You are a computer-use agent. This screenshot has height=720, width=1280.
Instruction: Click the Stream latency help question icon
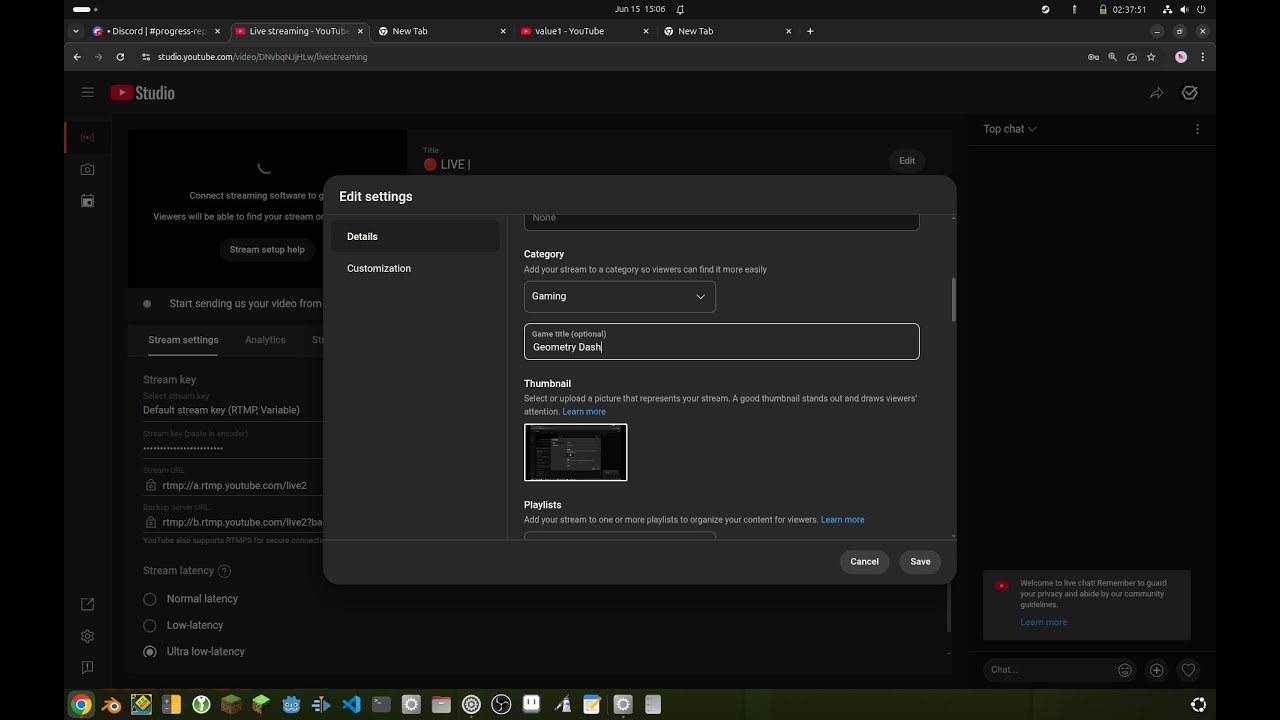click(x=224, y=571)
